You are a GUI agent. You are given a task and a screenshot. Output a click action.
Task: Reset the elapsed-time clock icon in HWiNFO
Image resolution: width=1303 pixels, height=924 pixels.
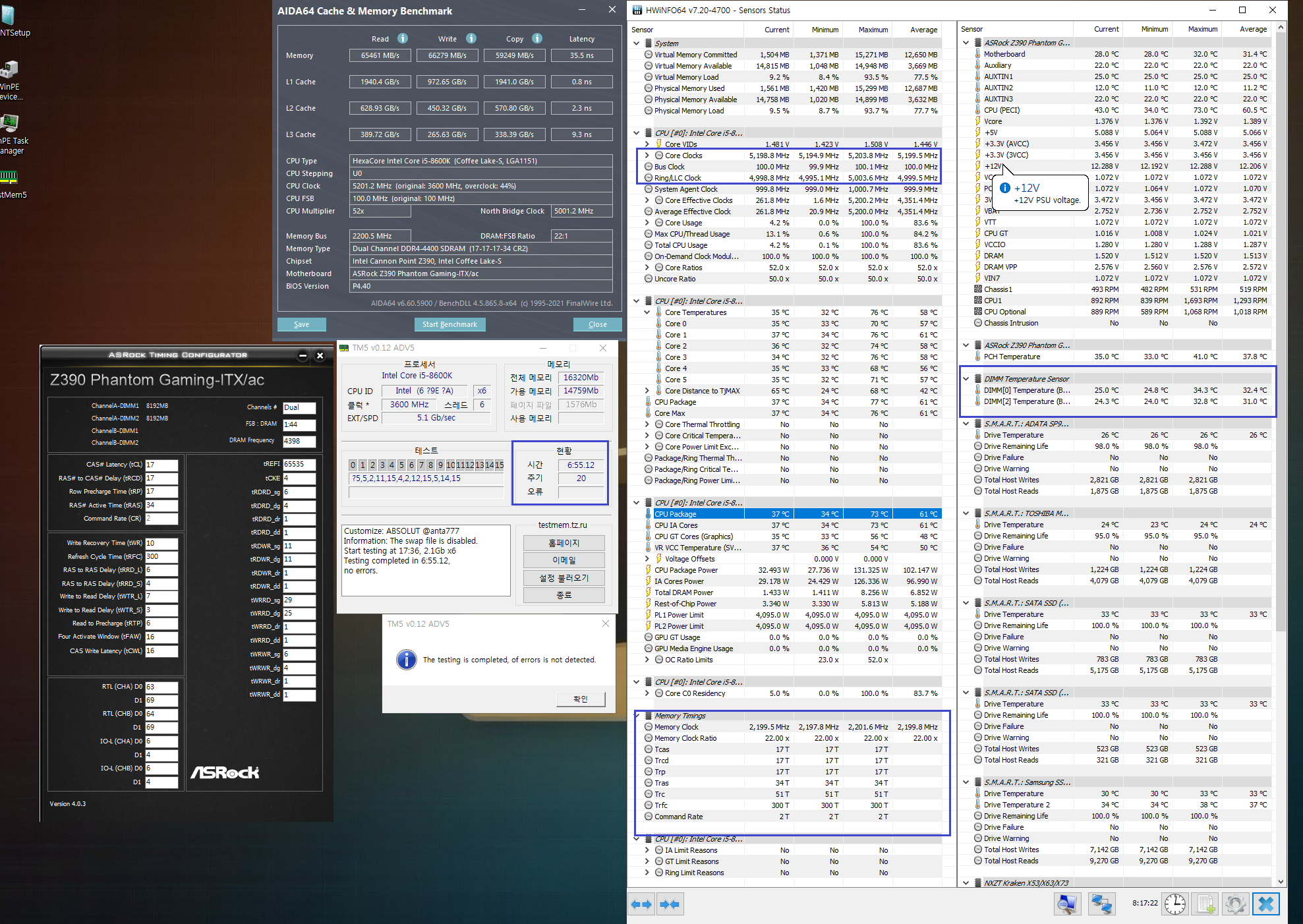[x=1174, y=904]
